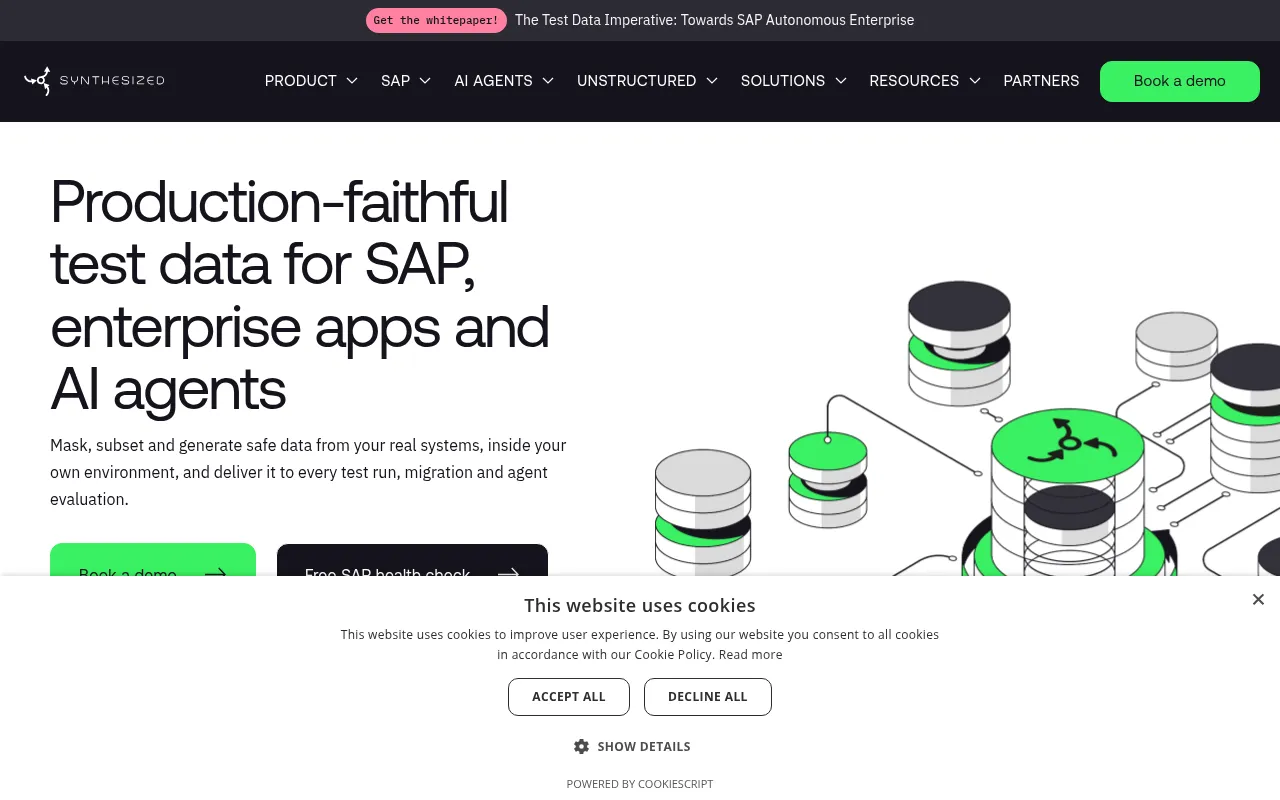Open the cookie policy Read more link
Screen dimensions: 1280x800
pos(750,655)
